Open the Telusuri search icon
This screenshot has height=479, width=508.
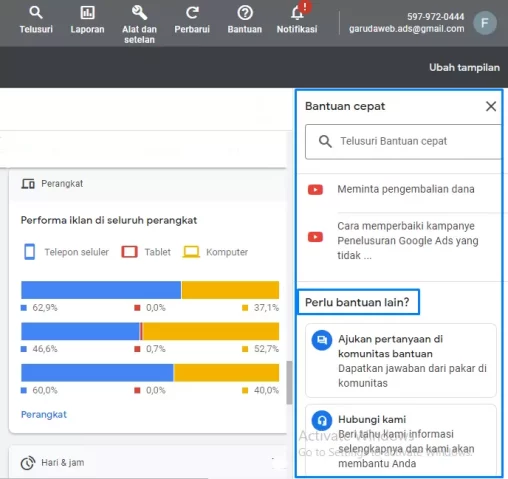click(x=36, y=13)
